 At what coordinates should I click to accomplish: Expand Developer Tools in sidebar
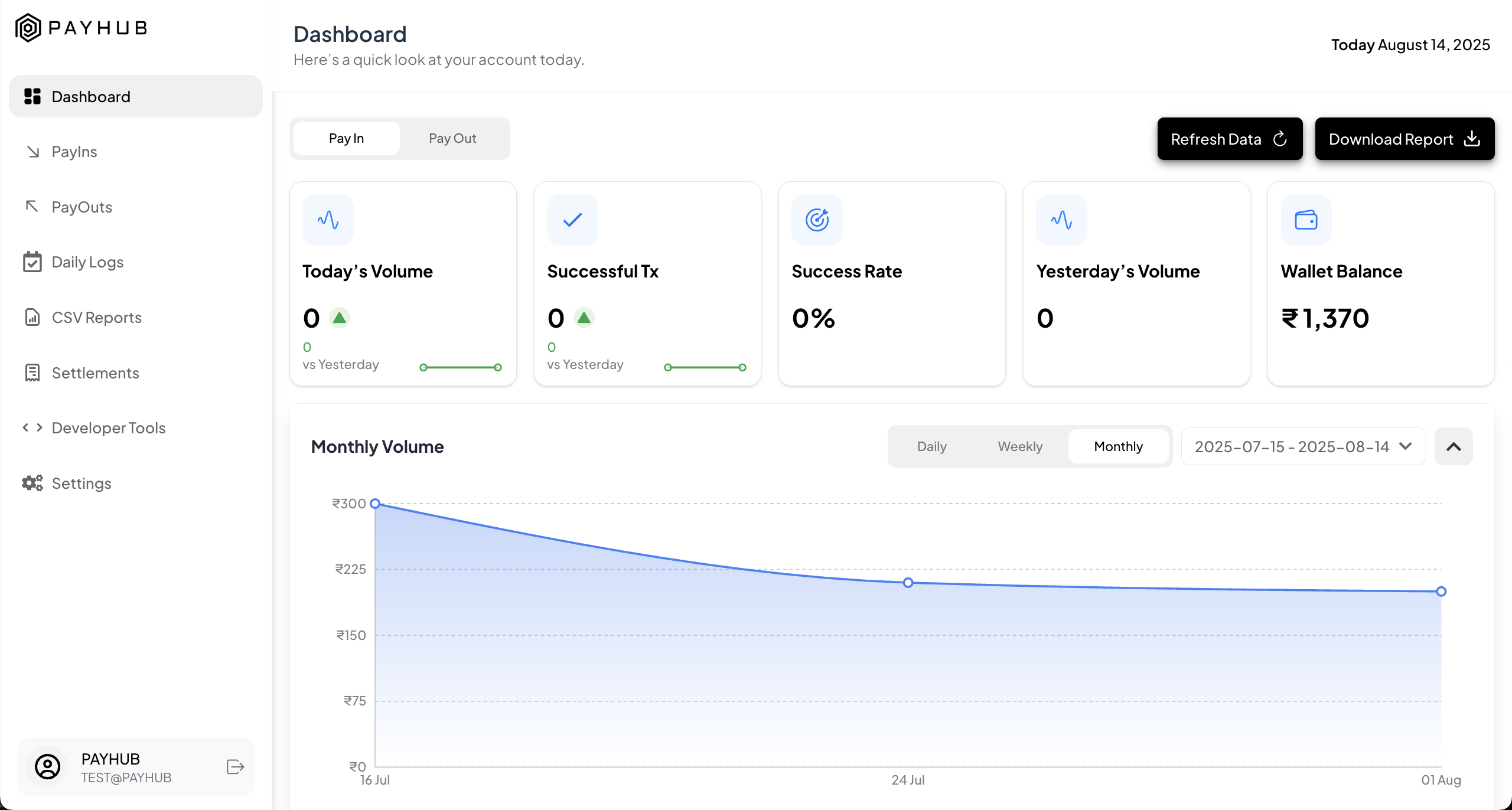(109, 427)
